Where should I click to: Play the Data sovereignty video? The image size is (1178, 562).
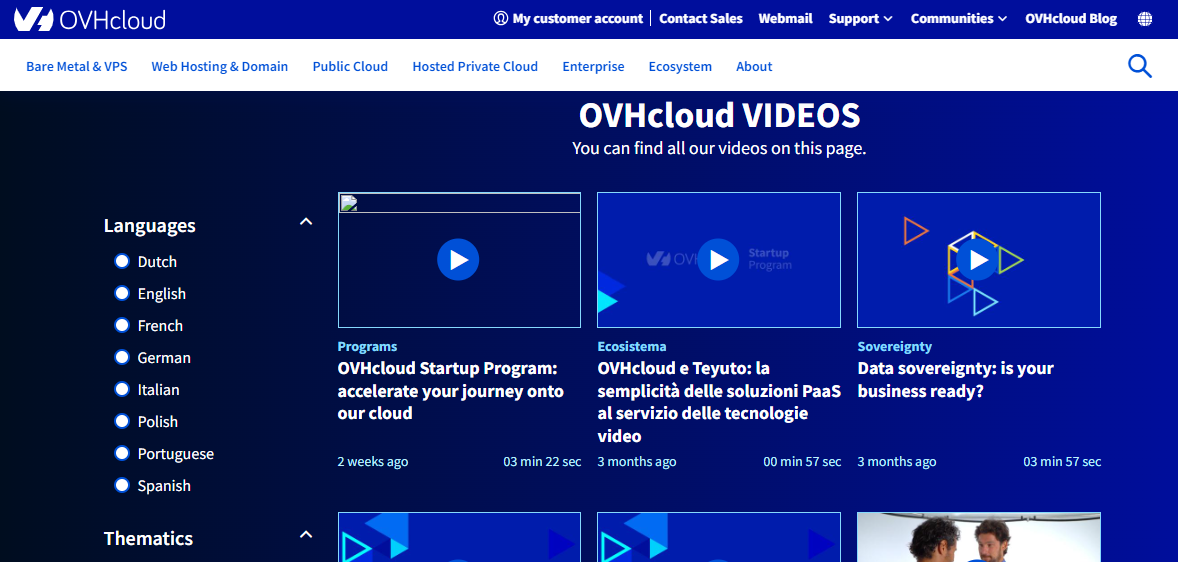click(978, 260)
